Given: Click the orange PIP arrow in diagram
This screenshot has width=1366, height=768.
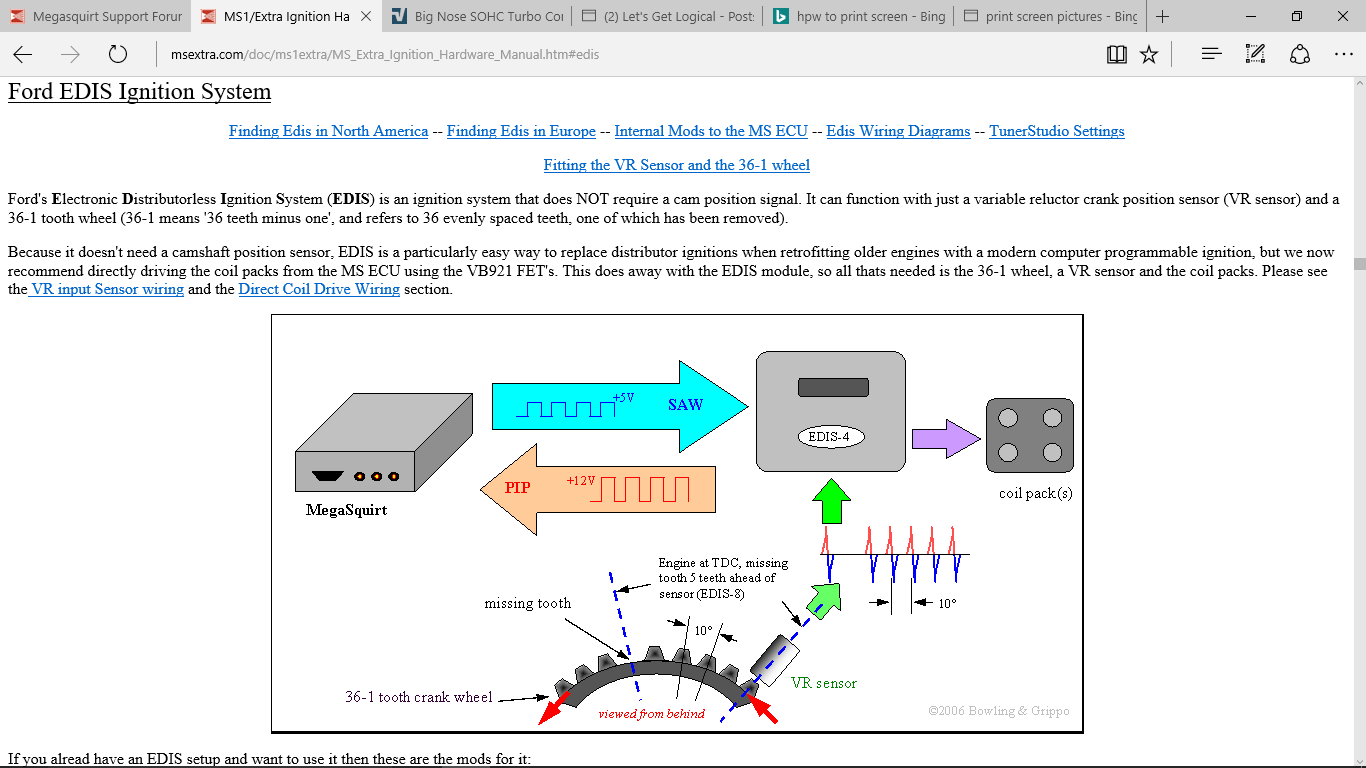Looking at the screenshot, I should [x=598, y=489].
